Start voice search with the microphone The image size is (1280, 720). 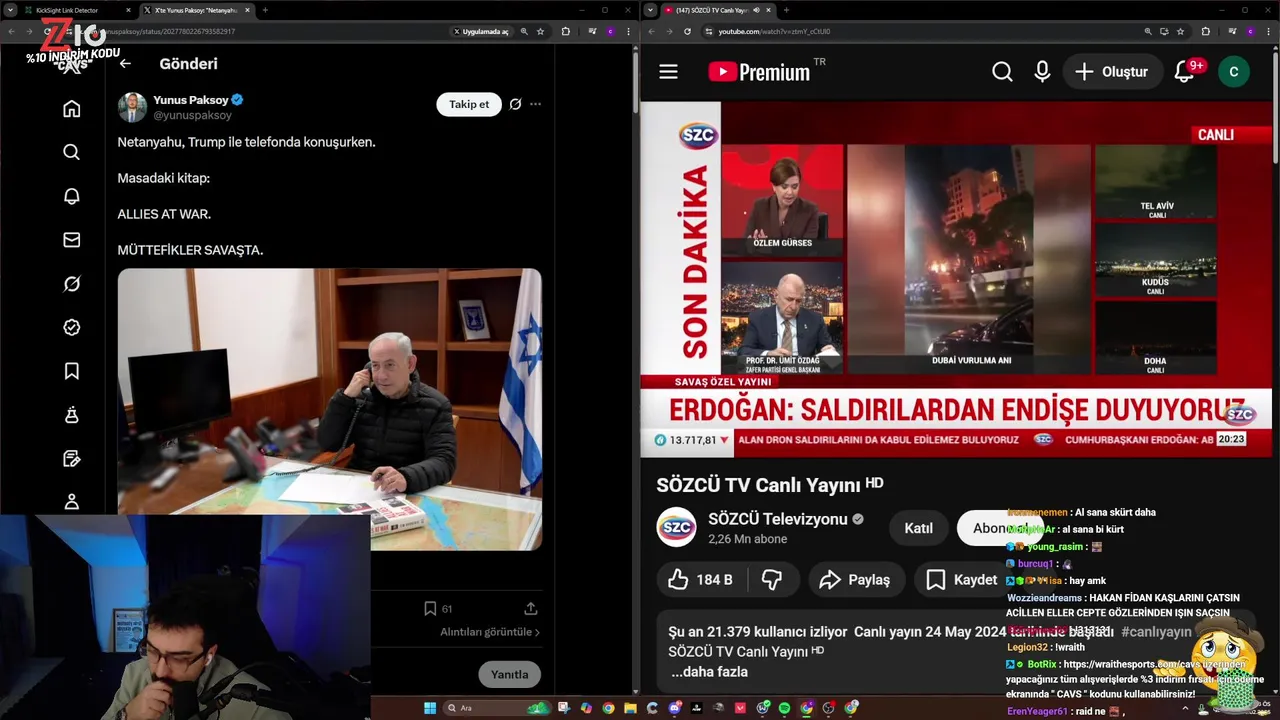pyautogui.click(x=1042, y=72)
